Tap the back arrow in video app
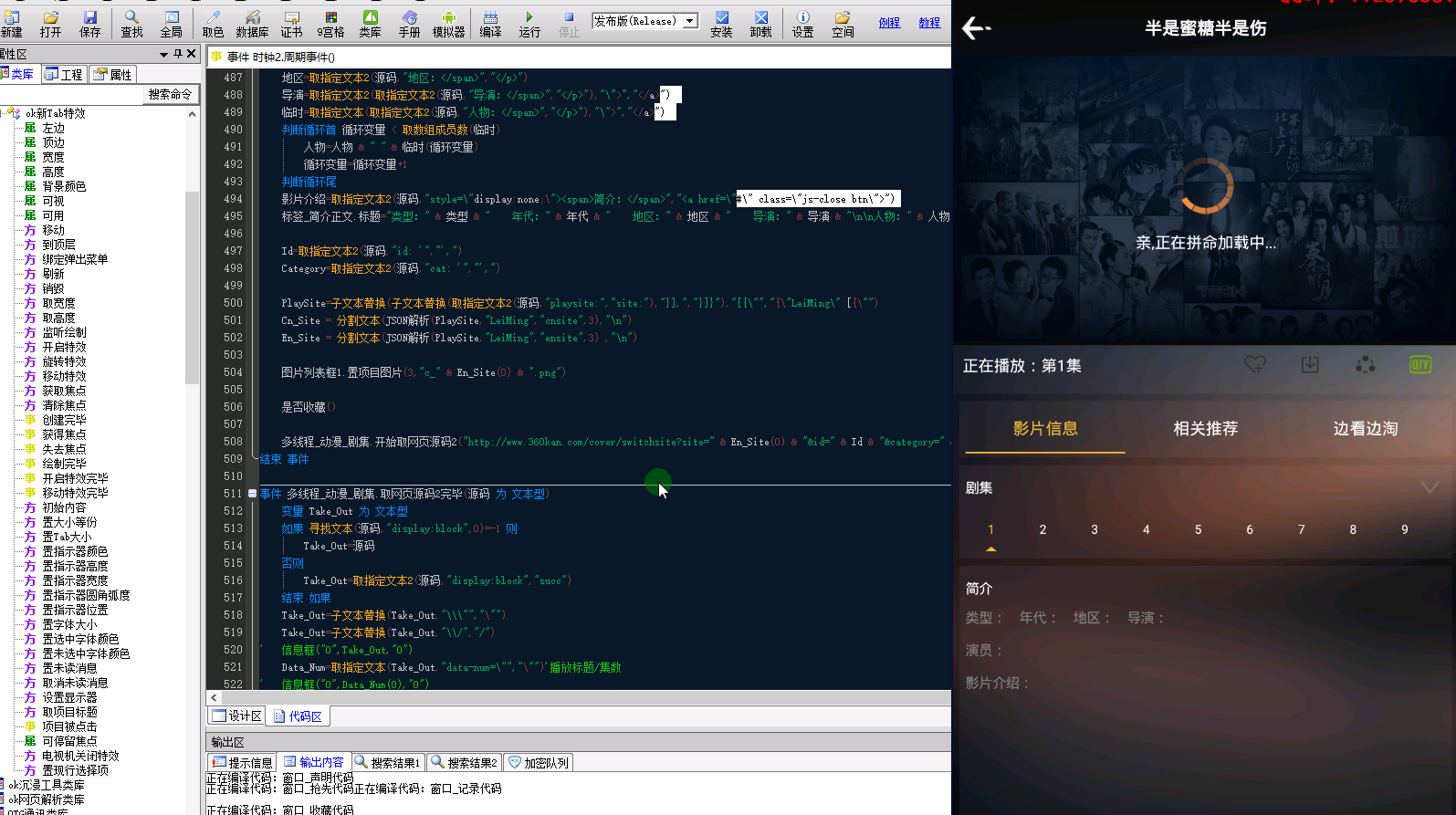Image resolution: width=1456 pixels, height=815 pixels. click(976, 28)
